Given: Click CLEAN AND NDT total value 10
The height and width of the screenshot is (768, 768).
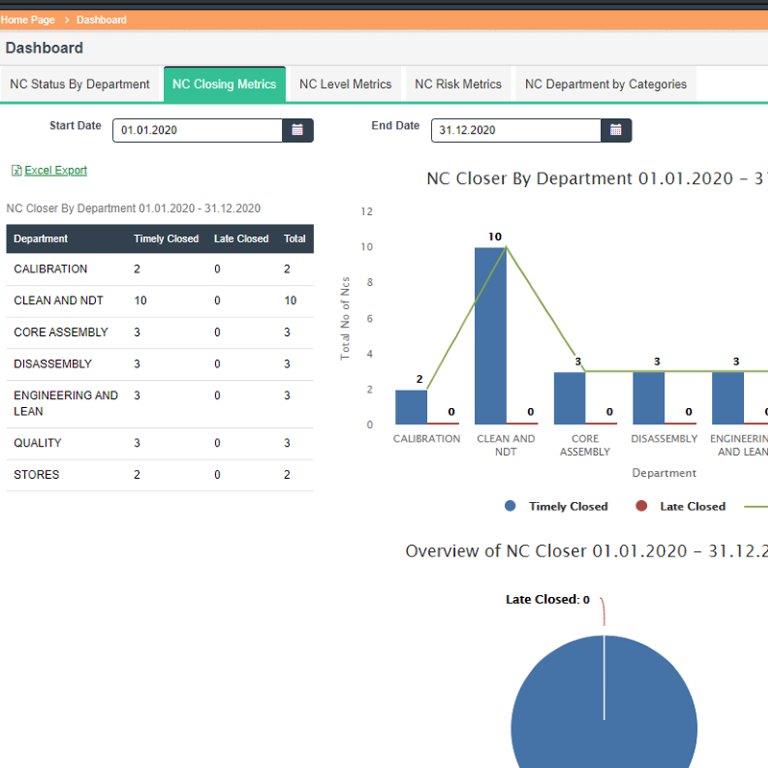Looking at the screenshot, I should pos(290,301).
